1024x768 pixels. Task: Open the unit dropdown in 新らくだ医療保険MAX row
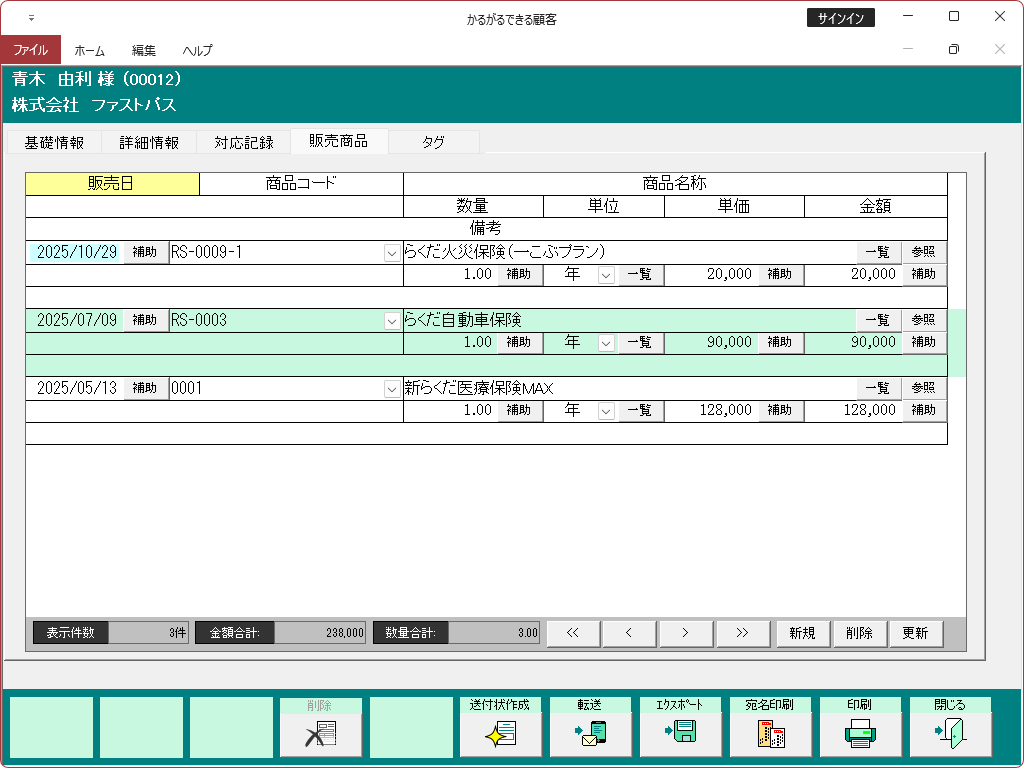[605, 411]
